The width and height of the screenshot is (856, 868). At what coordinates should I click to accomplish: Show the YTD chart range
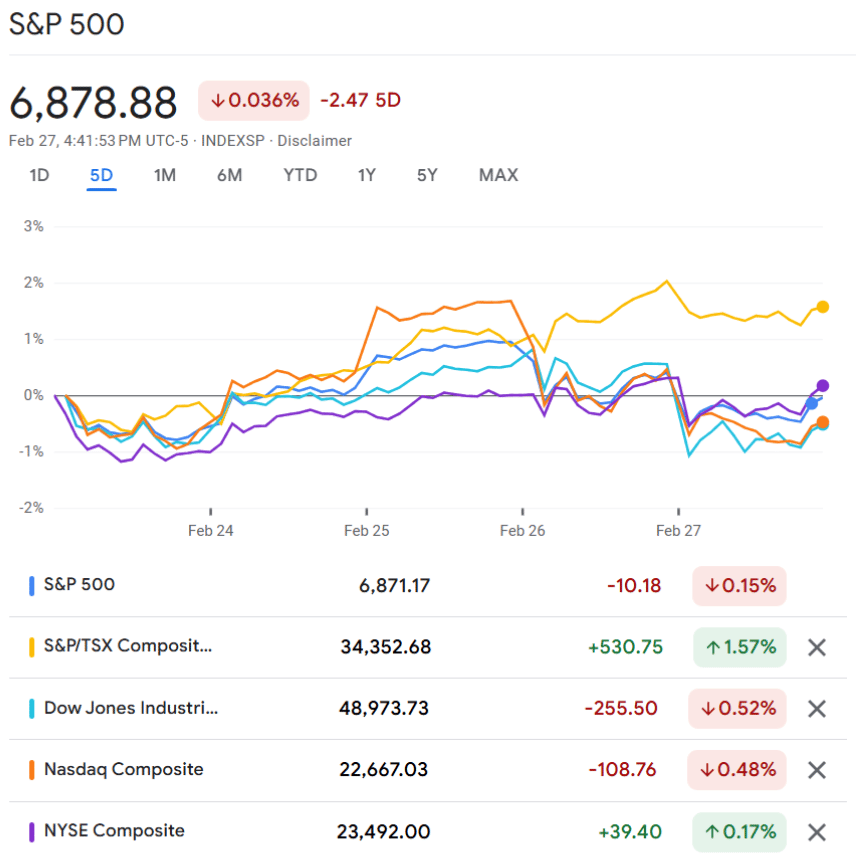[x=300, y=175]
